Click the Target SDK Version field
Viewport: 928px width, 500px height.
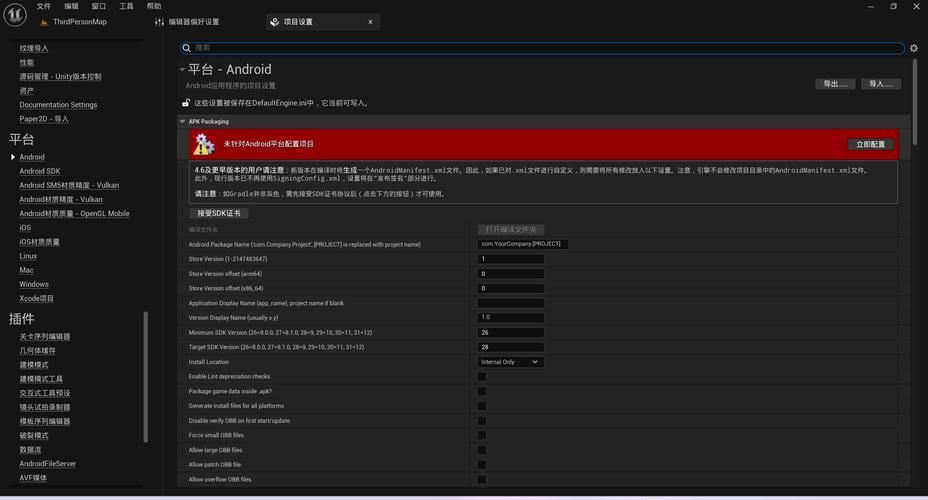(511, 347)
